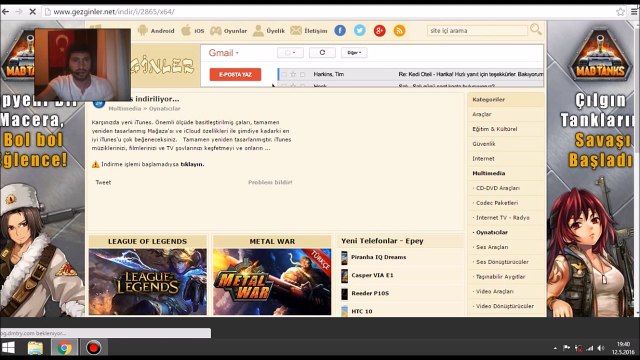Open the Android section

tap(156, 31)
